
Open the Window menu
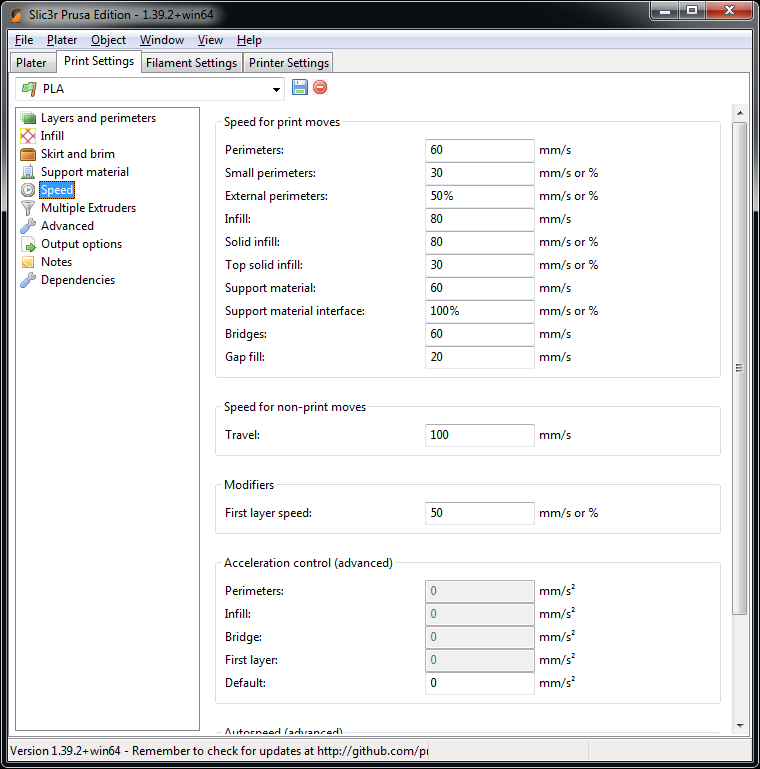pos(162,40)
